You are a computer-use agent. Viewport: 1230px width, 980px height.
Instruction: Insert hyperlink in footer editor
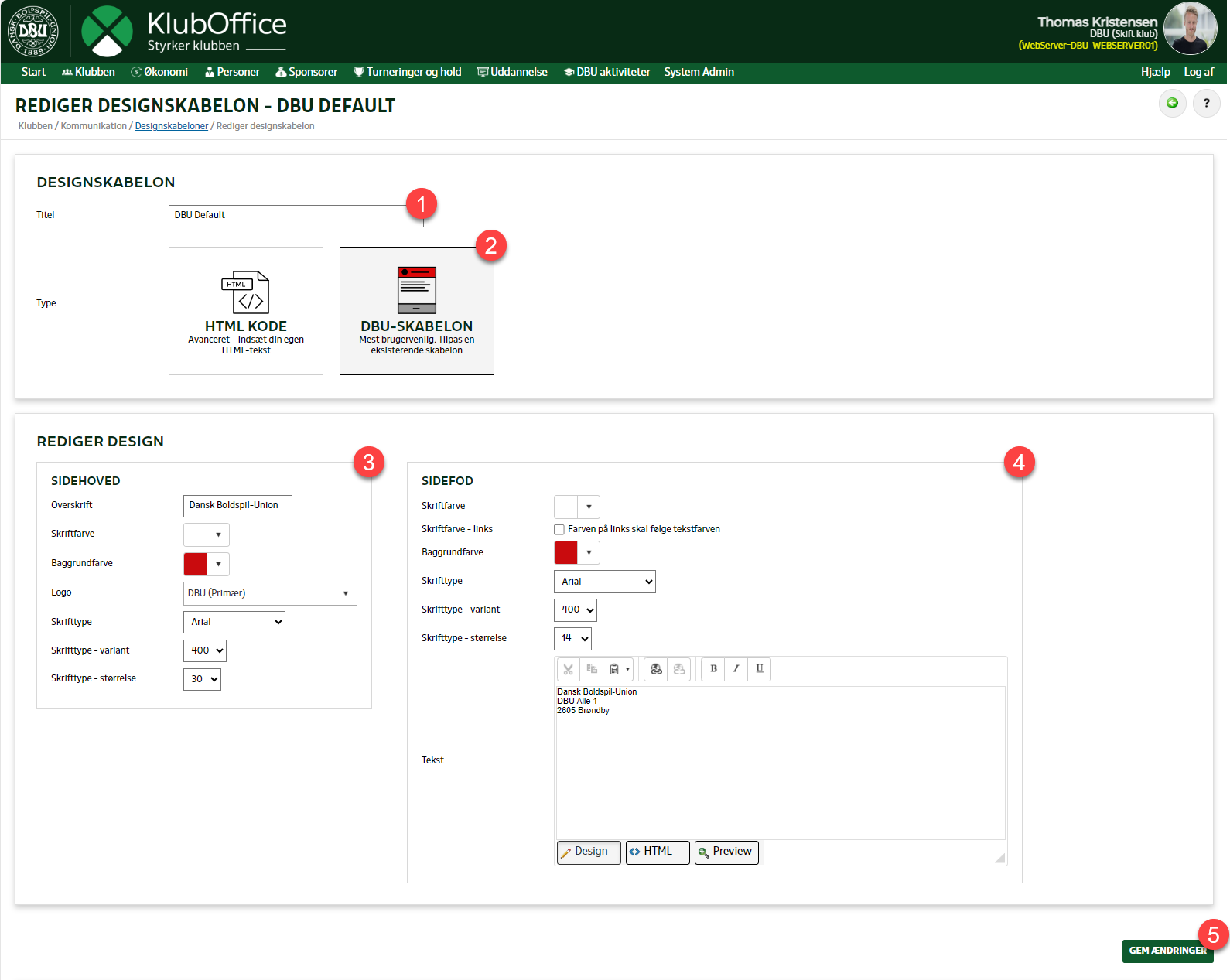(656, 669)
